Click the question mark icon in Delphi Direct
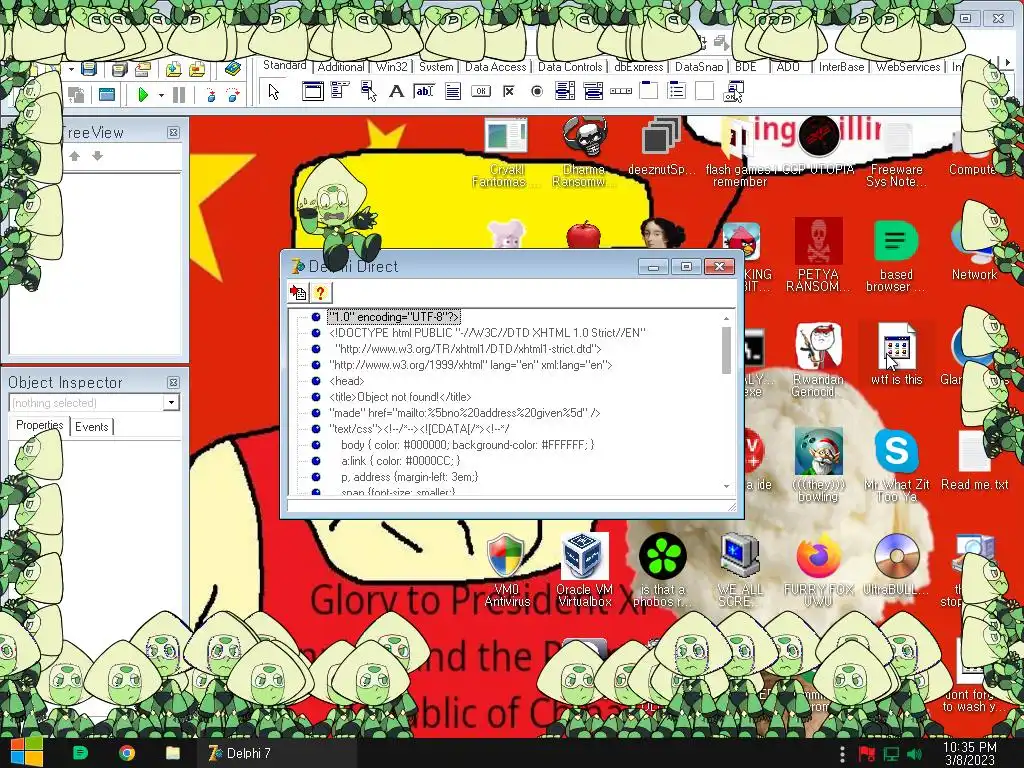 click(320, 293)
